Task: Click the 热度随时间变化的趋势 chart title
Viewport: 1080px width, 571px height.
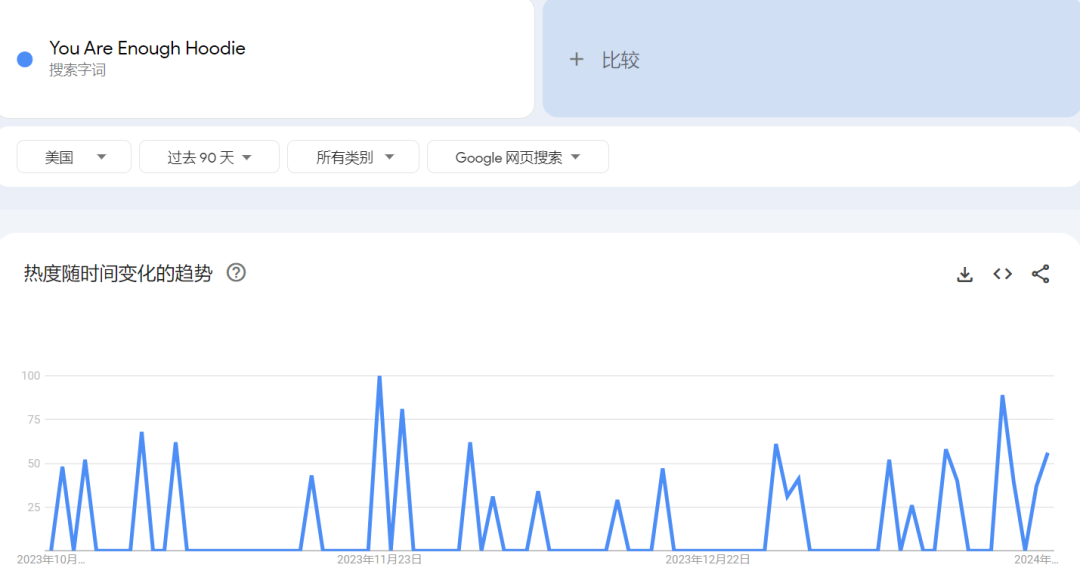Action: [118, 274]
